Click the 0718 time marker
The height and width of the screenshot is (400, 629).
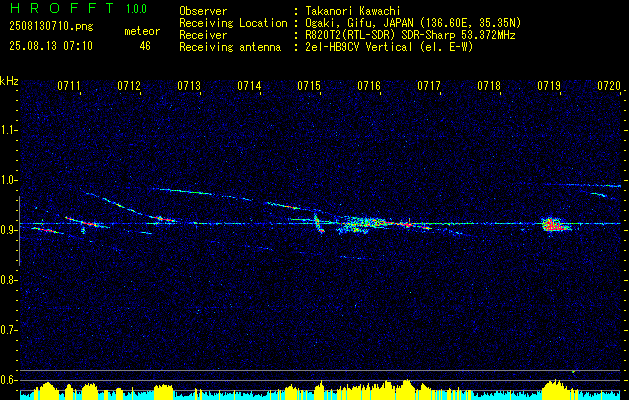pyautogui.click(x=489, y=85)
